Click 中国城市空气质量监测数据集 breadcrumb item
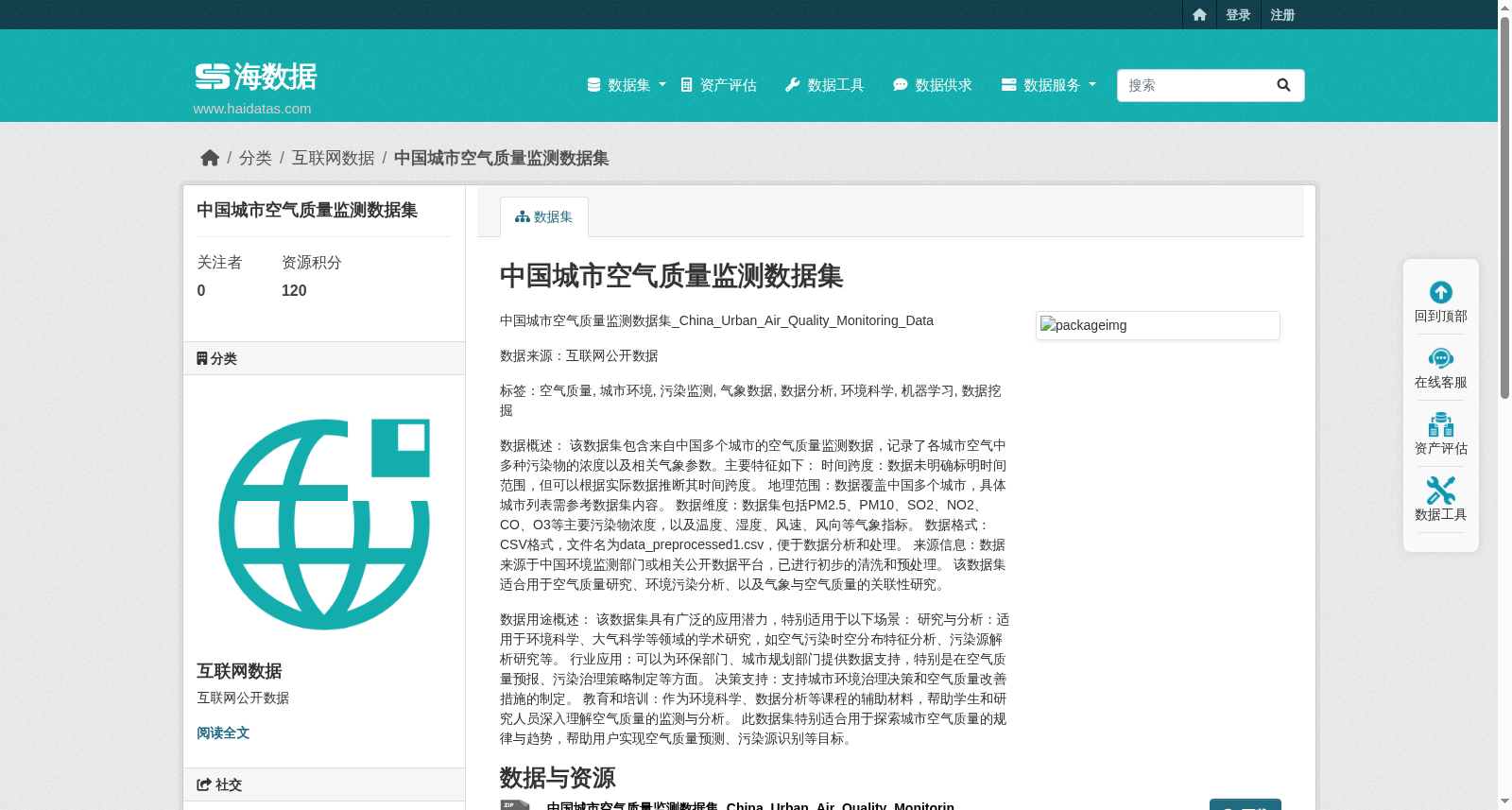 [501, 158]
